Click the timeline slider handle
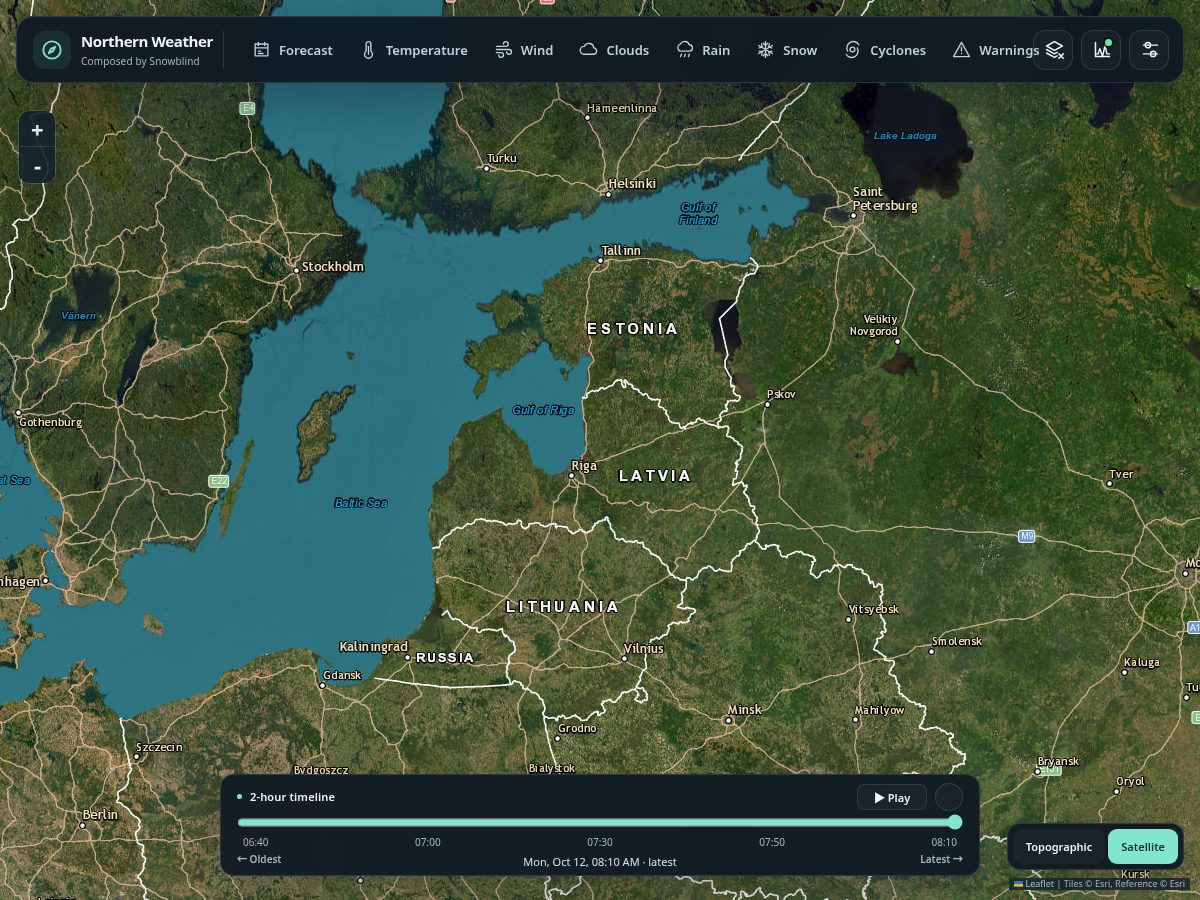The width and height of the screenshot is (1200, 900). point(955,822)
